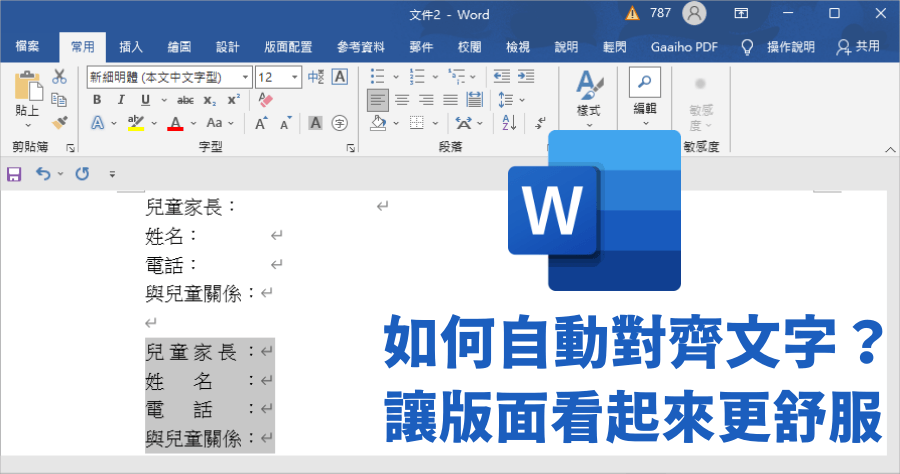900x474 pixels.
Task: Click the Bullets list icon
Action: [377, 76]
